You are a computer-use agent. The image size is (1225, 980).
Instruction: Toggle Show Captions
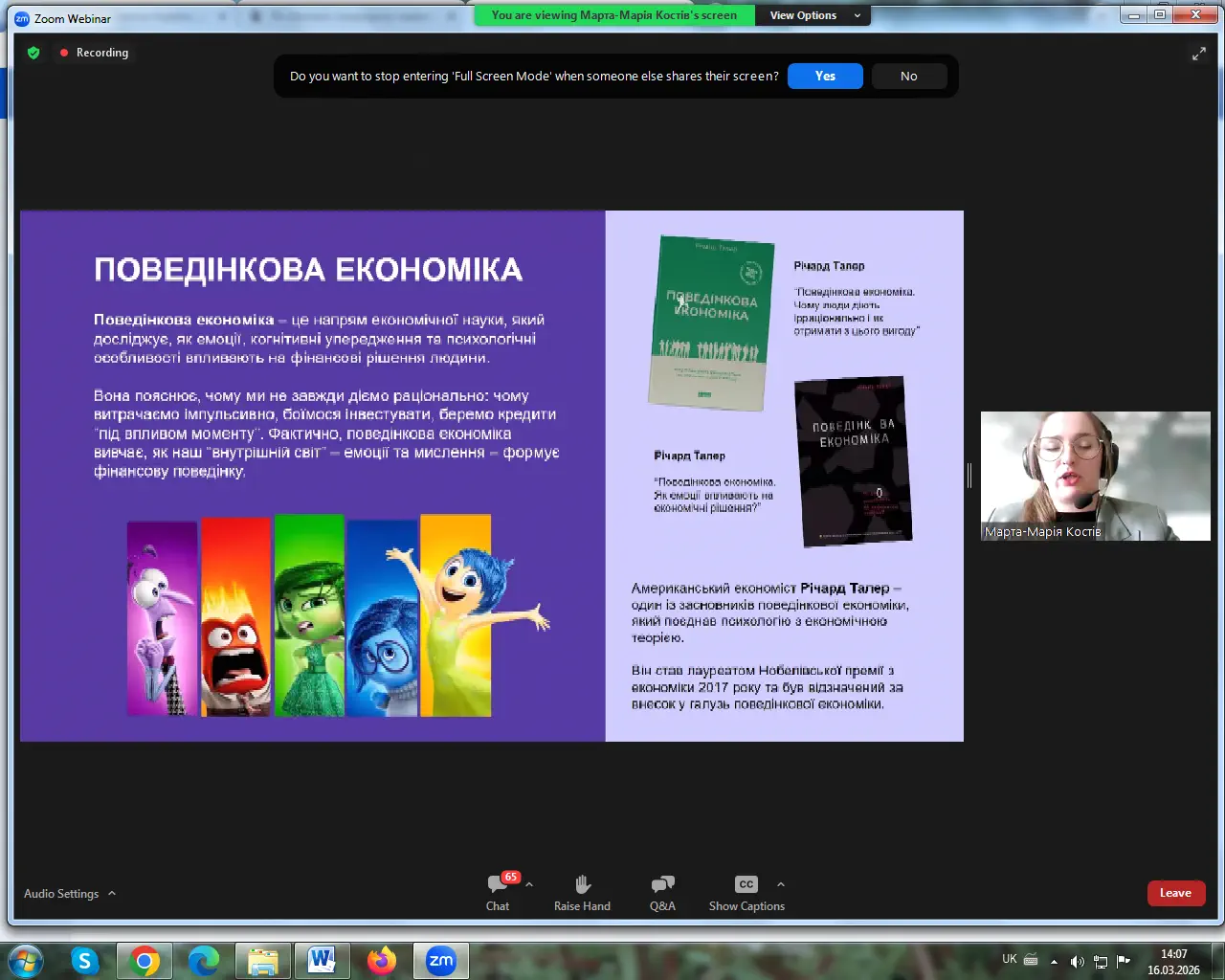pos(746,892)
